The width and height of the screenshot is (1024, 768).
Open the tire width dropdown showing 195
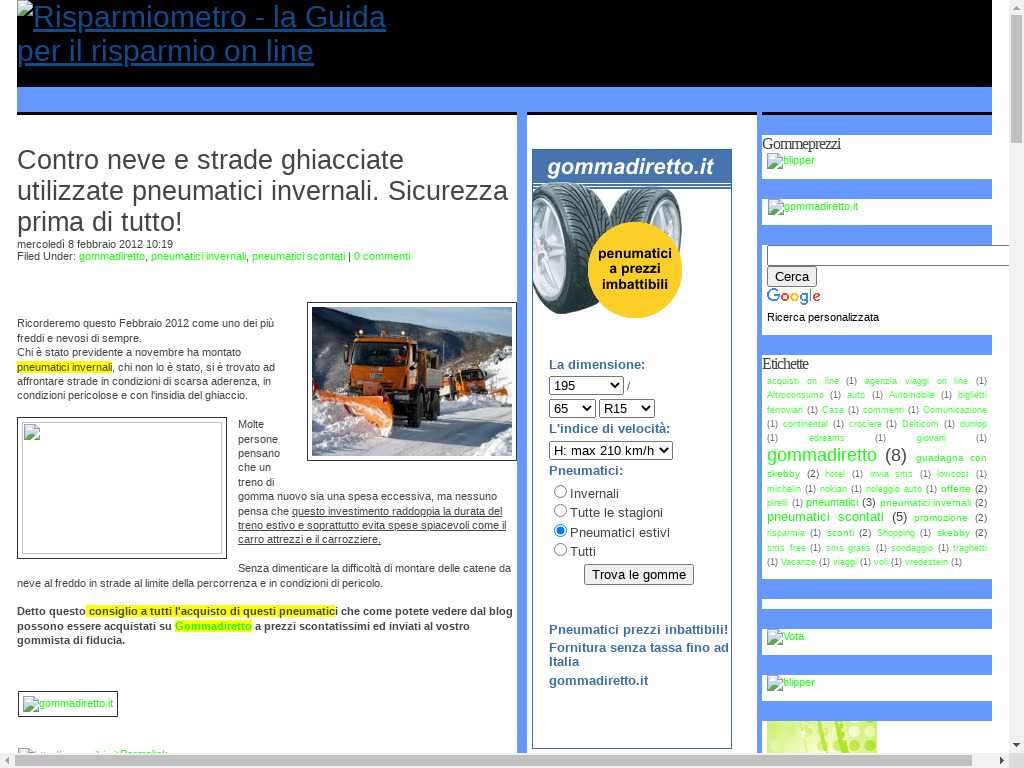pos(586,385)
